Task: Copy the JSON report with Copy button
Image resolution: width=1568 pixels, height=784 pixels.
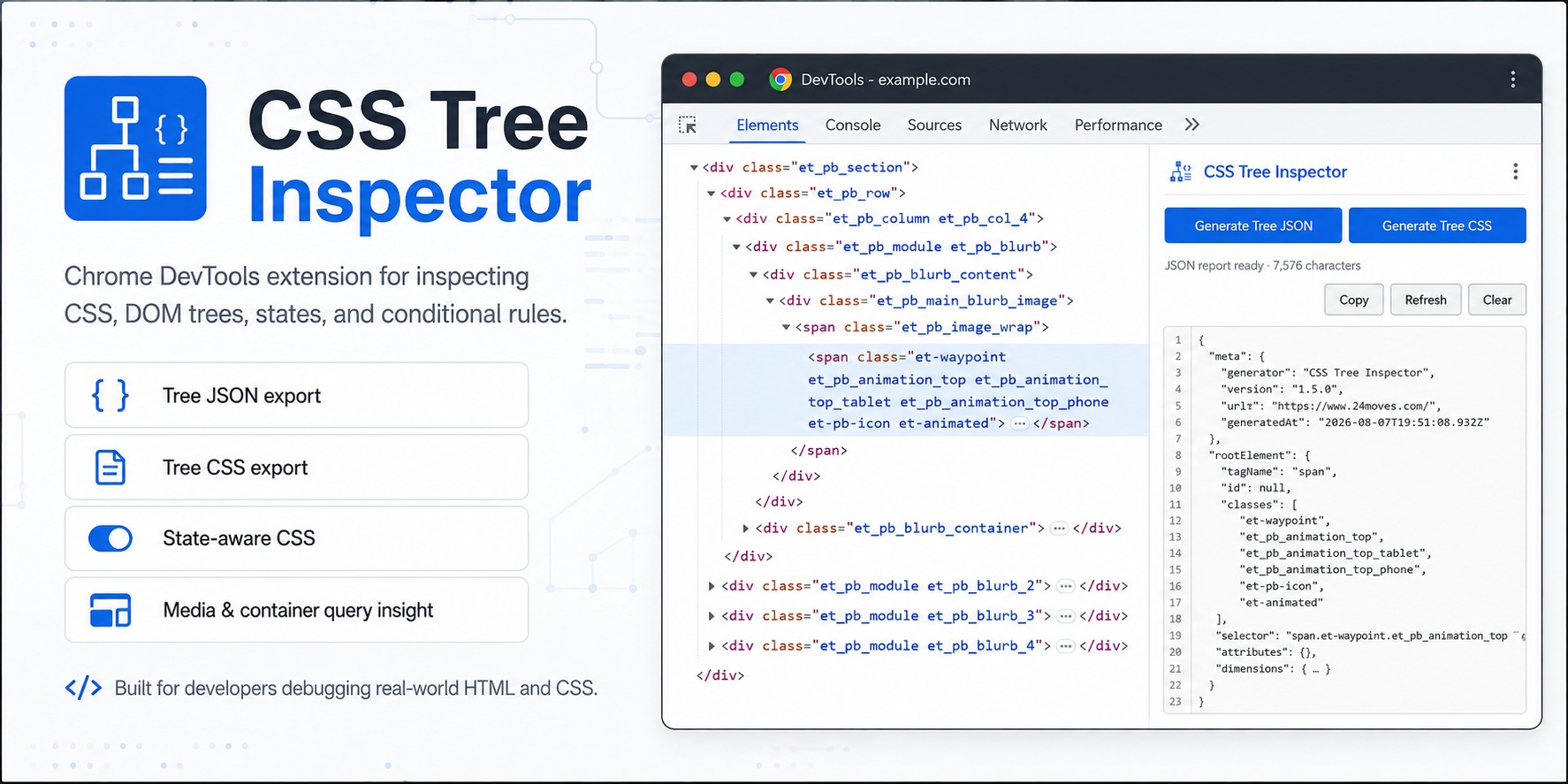Action: click(x=1354, y=300)
